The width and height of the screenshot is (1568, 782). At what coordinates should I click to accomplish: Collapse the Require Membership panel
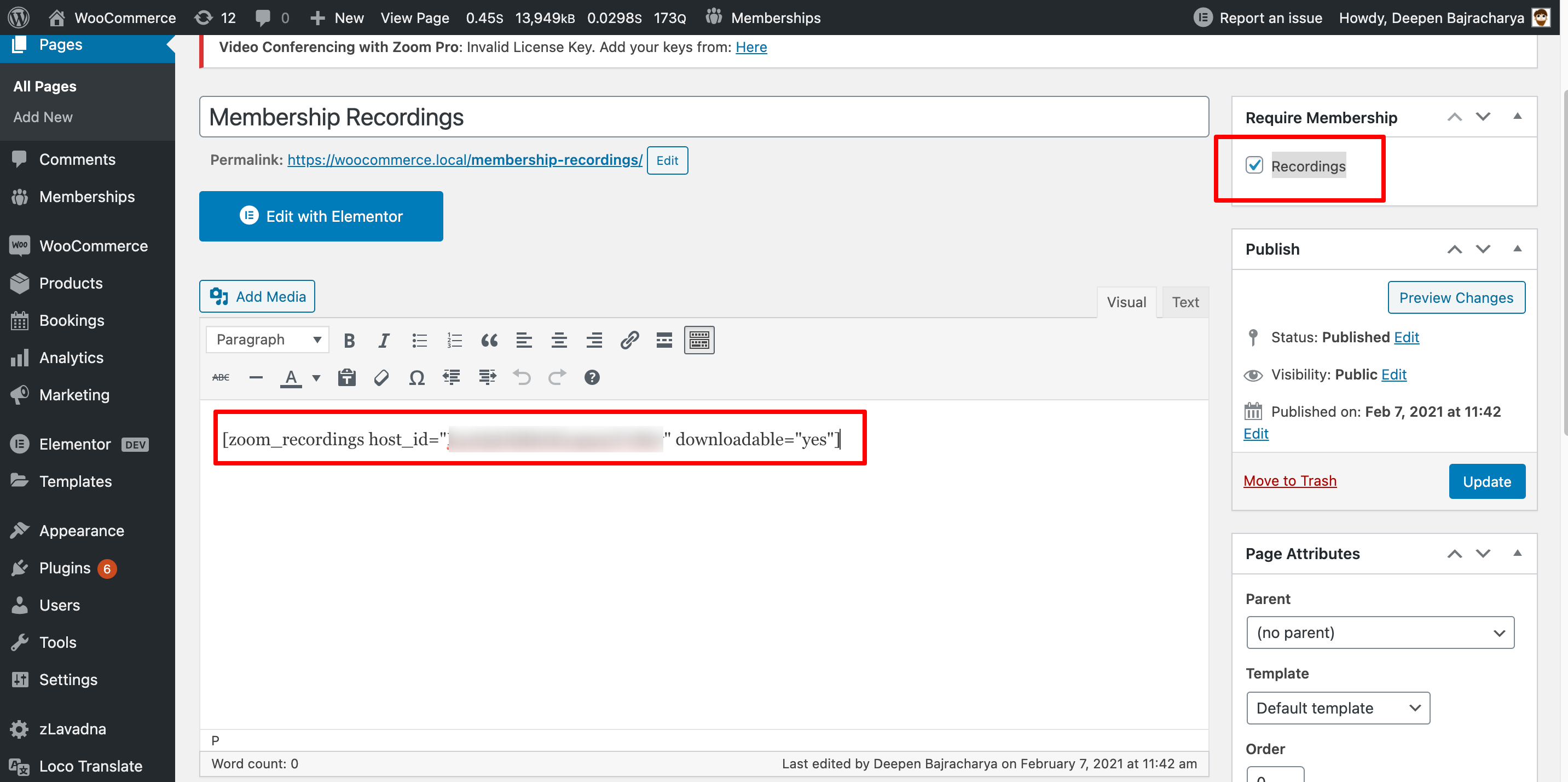tap(1518, 117)
